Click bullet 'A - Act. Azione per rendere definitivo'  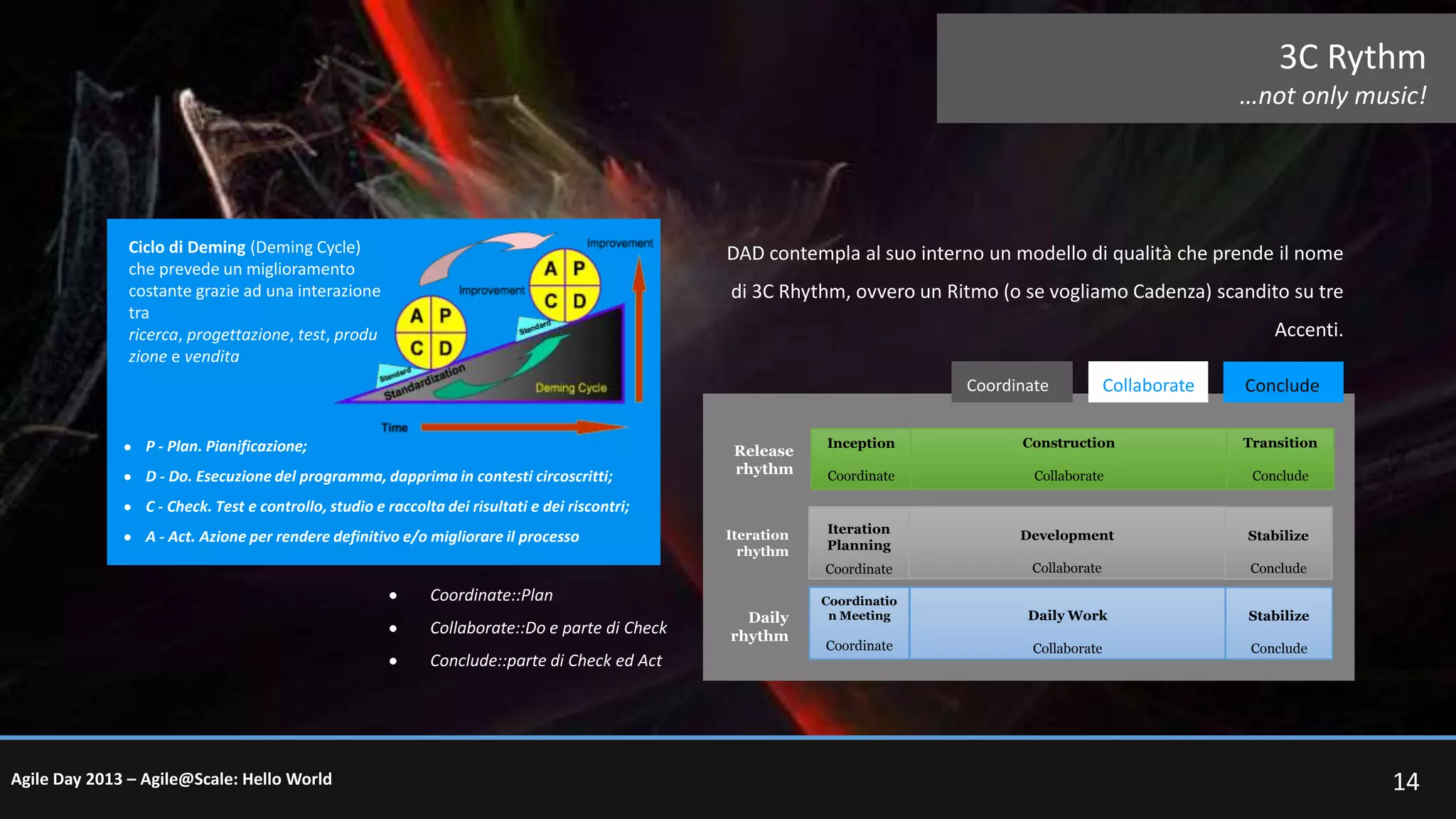click(x=362, y=537)
